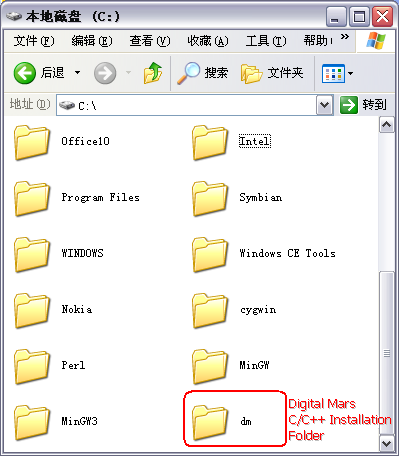
Task: Toggle the Folders pane button
Action: click(272, 73)
